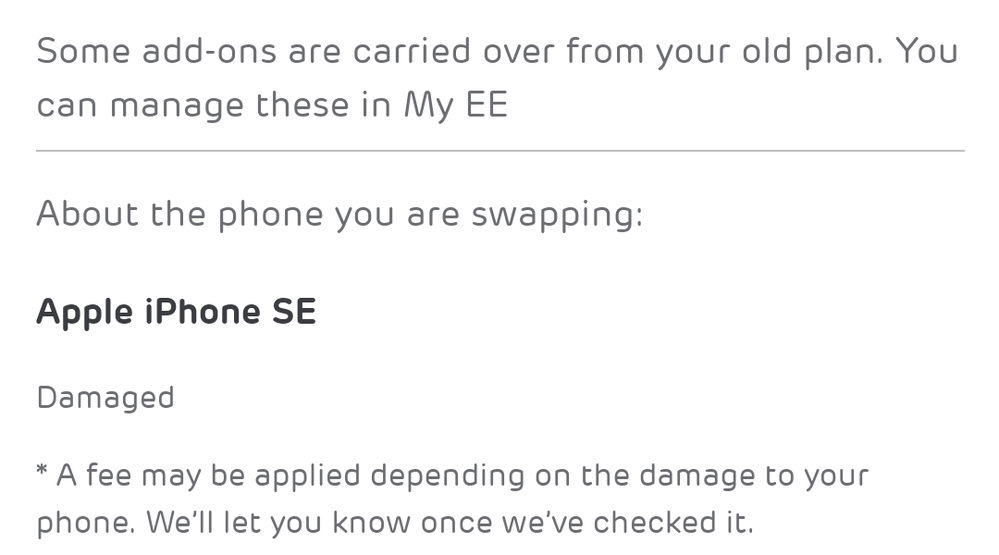This screenshot has width=999, height=555.
Task: Click the word 'swapping:' in heading
Action: tap(557, 215)
